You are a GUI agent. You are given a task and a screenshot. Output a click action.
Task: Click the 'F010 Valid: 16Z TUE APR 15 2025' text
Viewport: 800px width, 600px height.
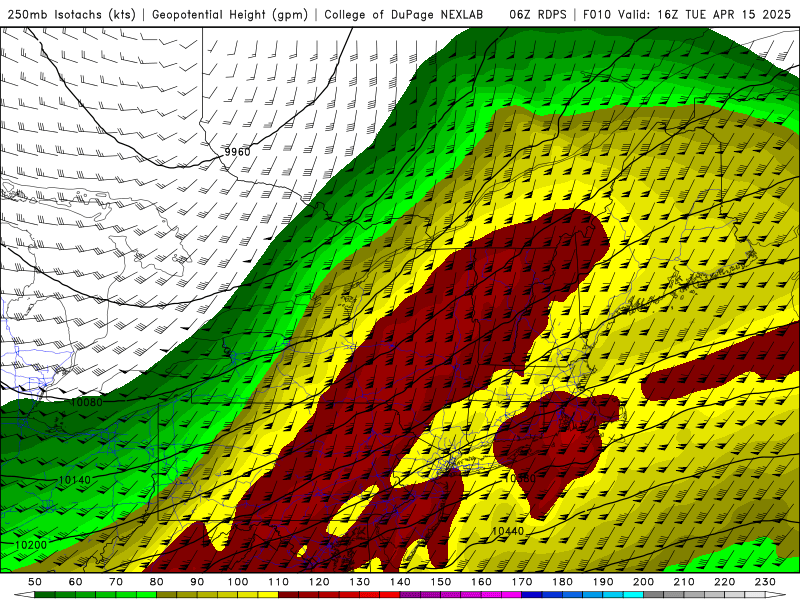coord(687,15)
